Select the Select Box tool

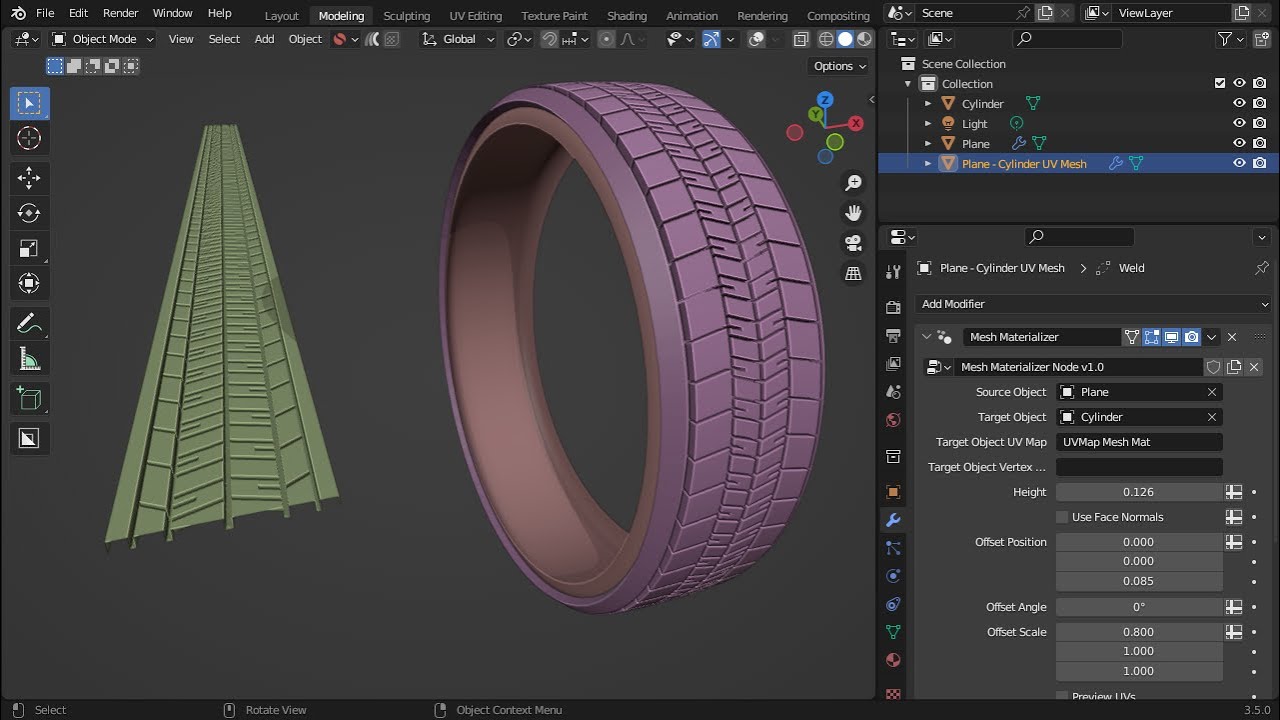coord(29,103)
